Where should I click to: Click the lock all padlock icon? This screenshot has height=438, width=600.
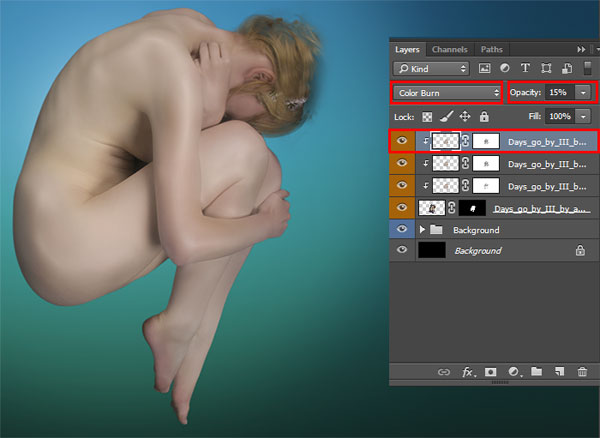pos(484,116)
